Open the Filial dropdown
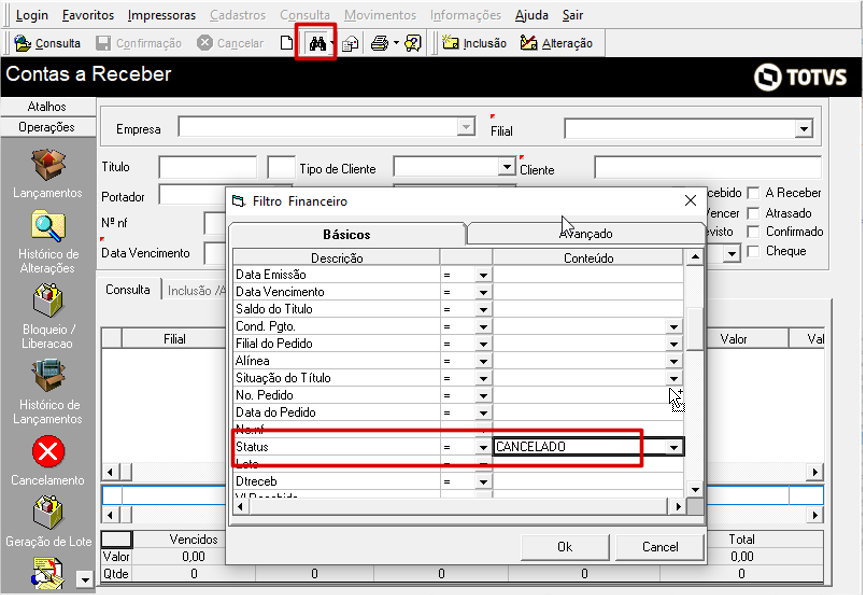This screenshot has height=595, width=863. coord(804,129)
